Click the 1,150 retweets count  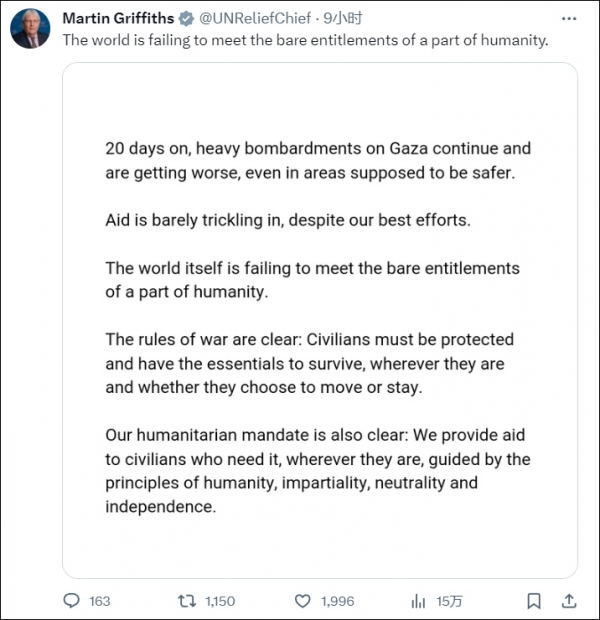pos(219,601)
